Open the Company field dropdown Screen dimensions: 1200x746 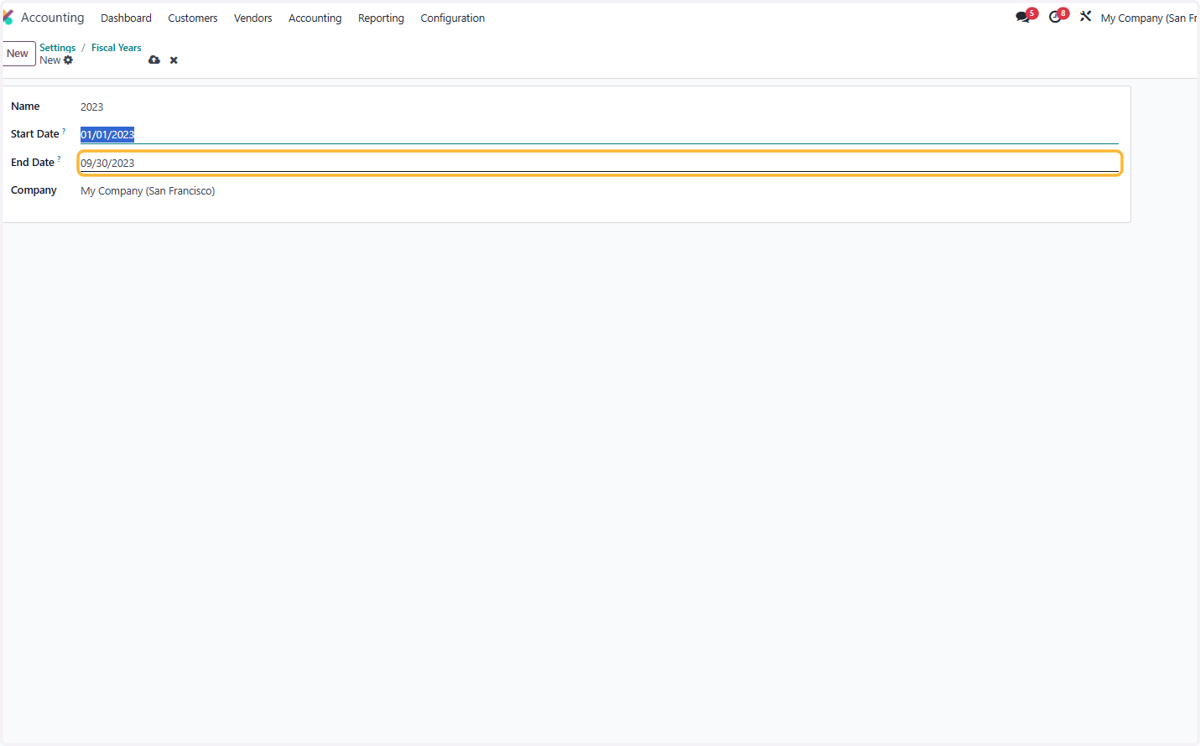pos(599,191)
